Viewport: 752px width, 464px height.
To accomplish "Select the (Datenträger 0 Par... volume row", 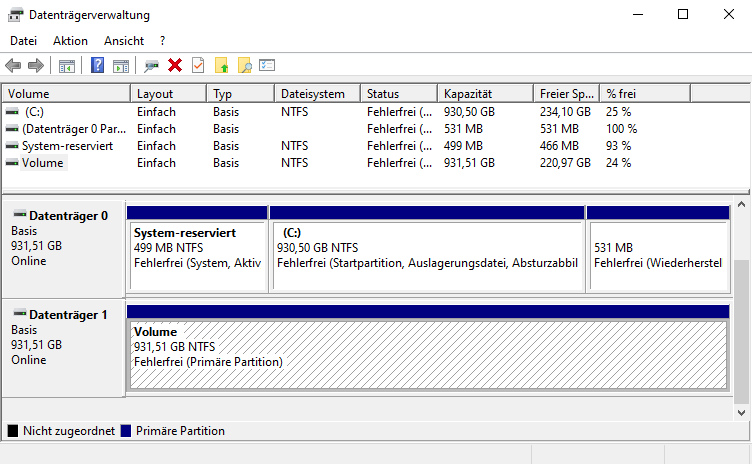I will coord(74,129).
